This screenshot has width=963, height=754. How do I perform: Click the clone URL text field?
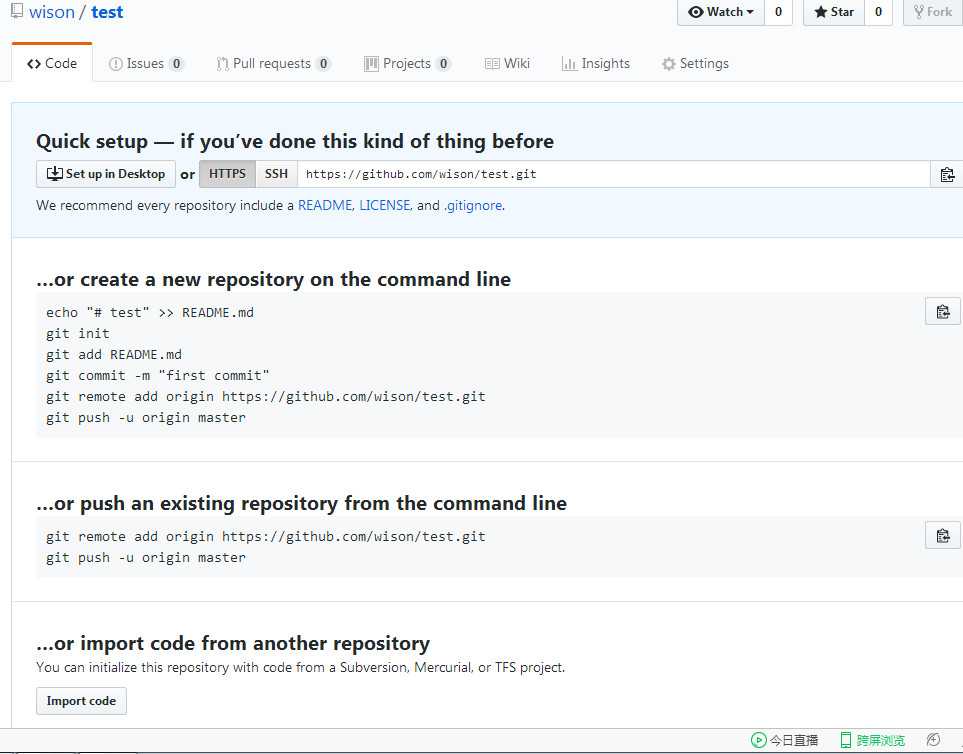pos(614,174)
